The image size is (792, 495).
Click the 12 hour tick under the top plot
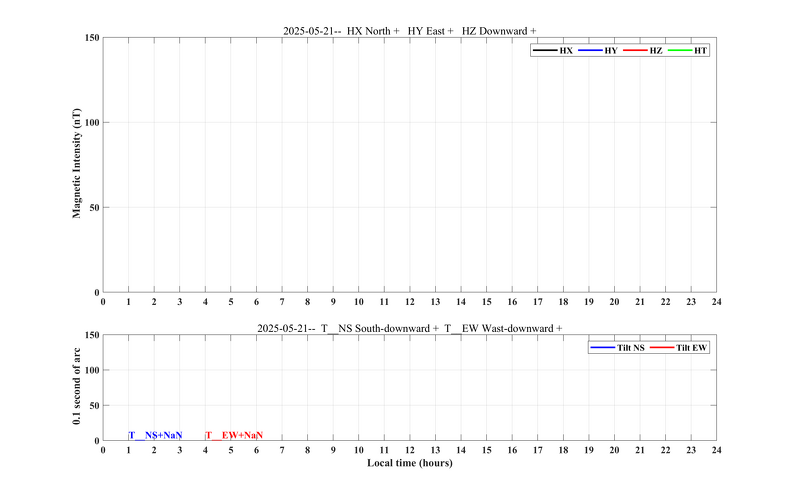pyautogui.click(x=410, y=301)
